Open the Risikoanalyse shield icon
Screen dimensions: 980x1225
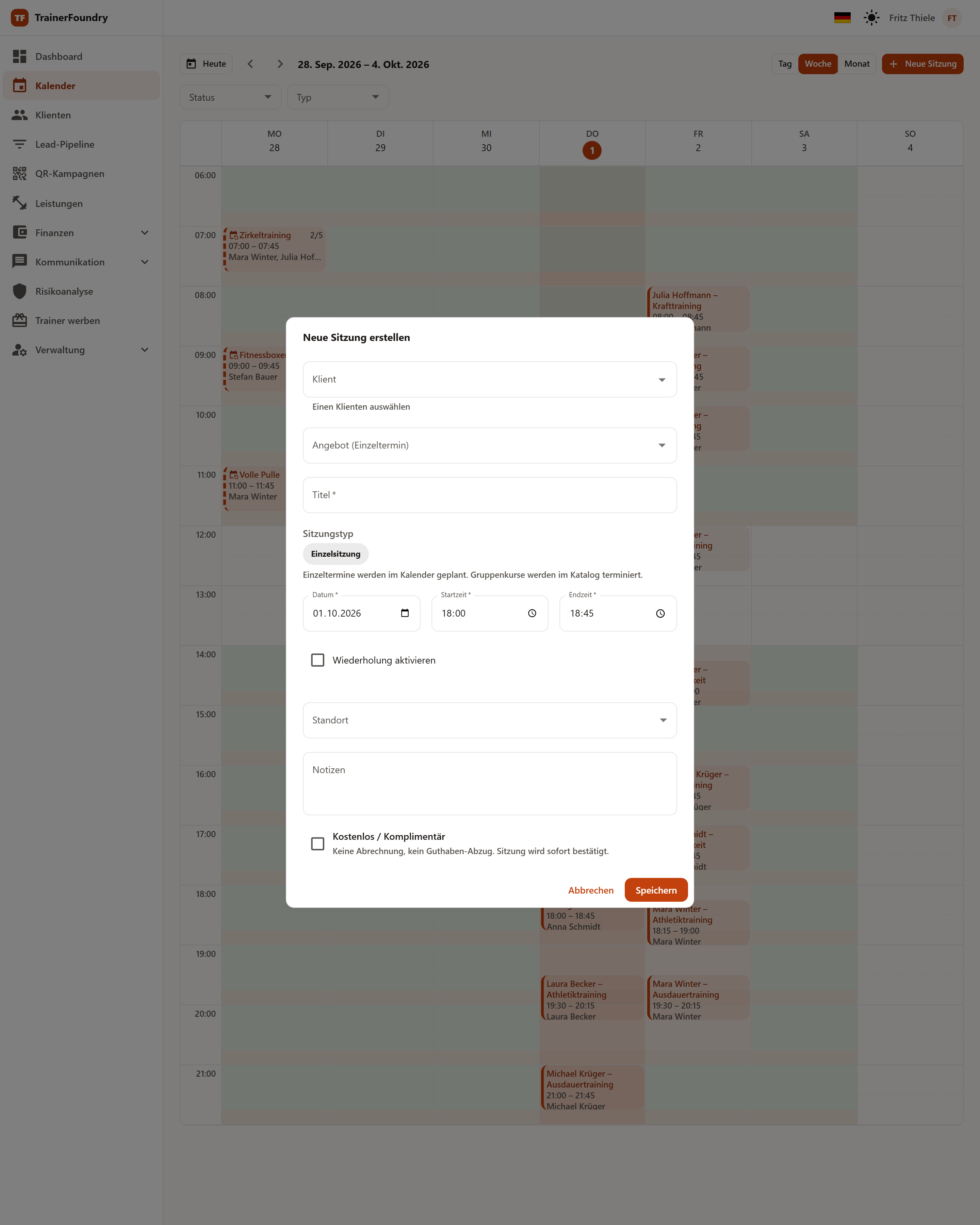pos(20,291)
